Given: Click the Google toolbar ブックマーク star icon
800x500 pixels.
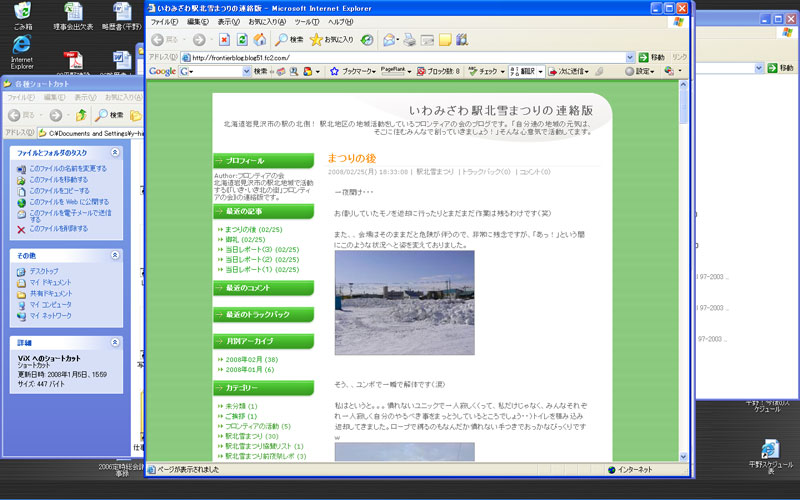Looking at the screenshot, I should click(334, 71).
